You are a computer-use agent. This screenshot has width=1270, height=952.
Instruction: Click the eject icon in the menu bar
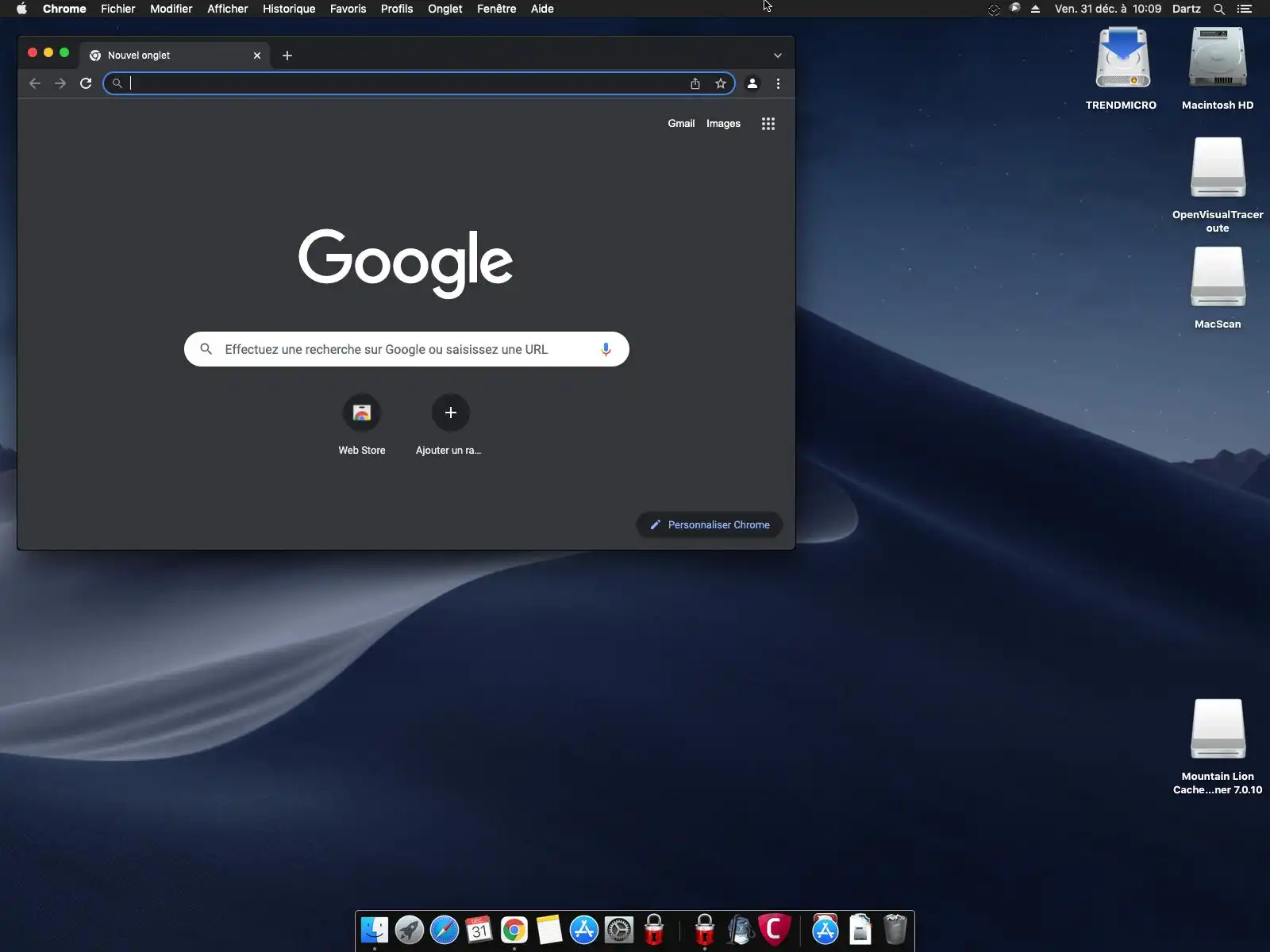(x=1036, y=9)
